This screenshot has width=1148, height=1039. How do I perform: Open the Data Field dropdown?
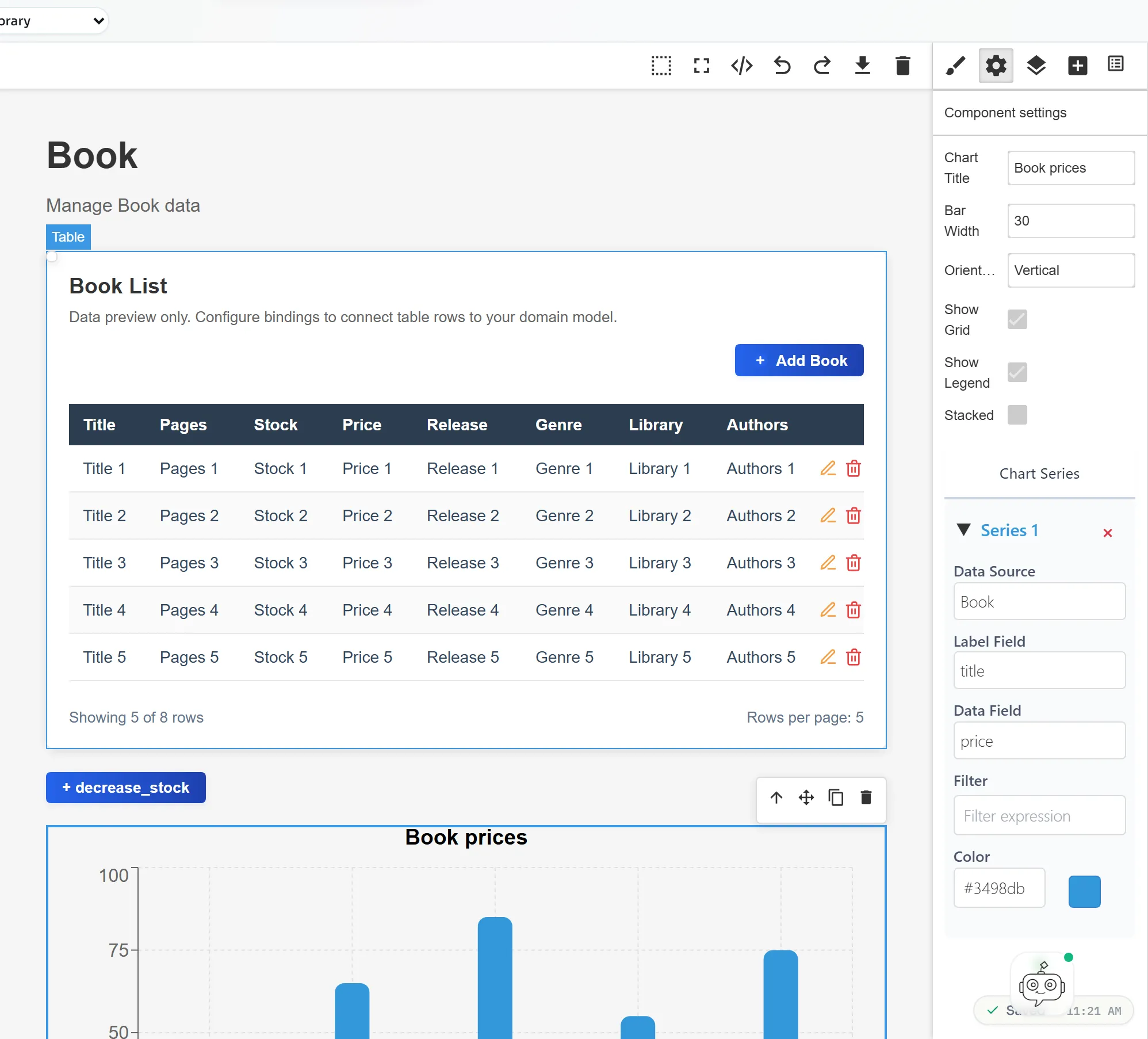point(1039,741)
